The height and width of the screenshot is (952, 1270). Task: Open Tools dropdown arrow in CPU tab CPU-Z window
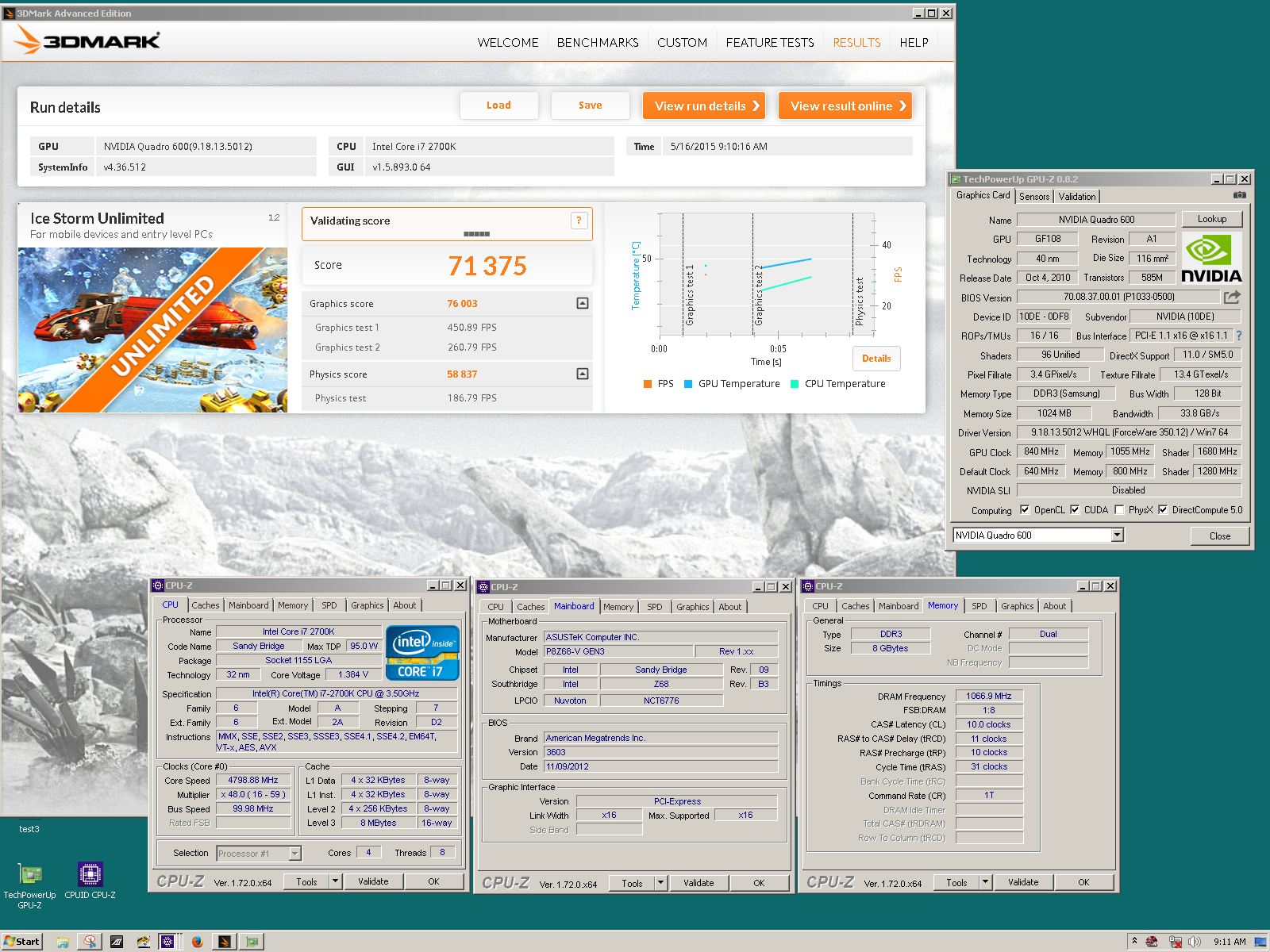[335, 881]
